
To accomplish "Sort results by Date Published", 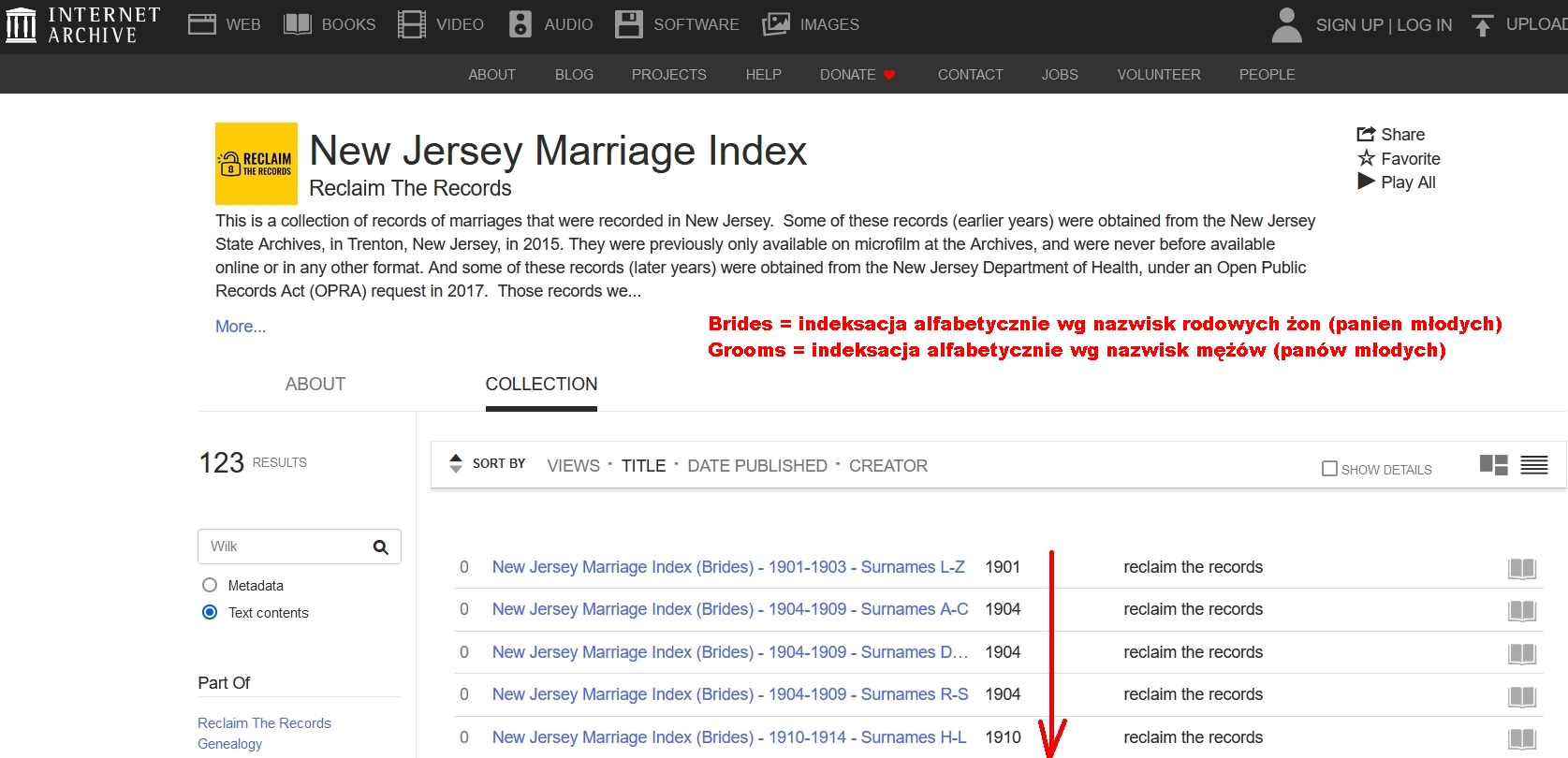I will click(757, 465).
